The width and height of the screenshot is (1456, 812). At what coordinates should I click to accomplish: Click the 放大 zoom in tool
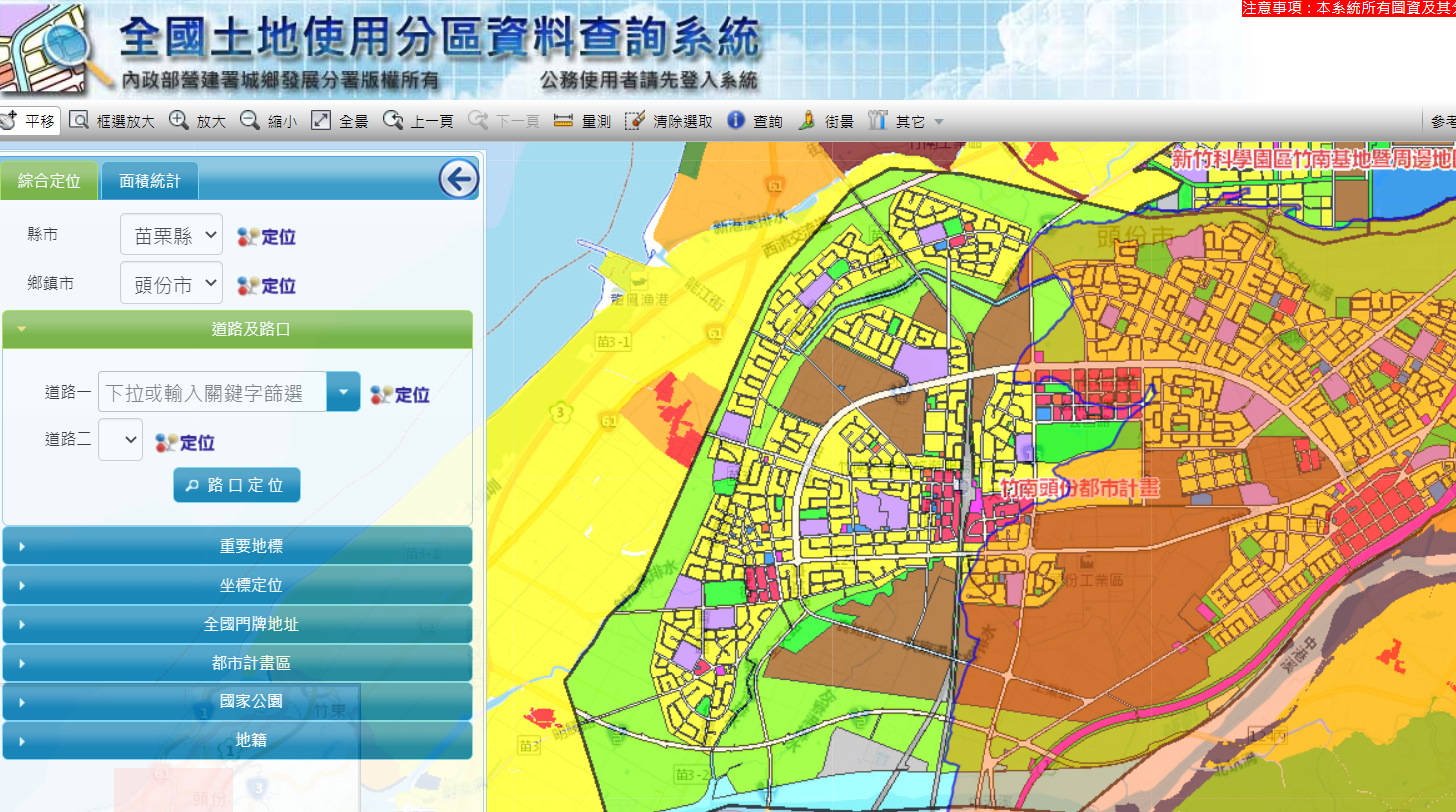coord(198,121)
